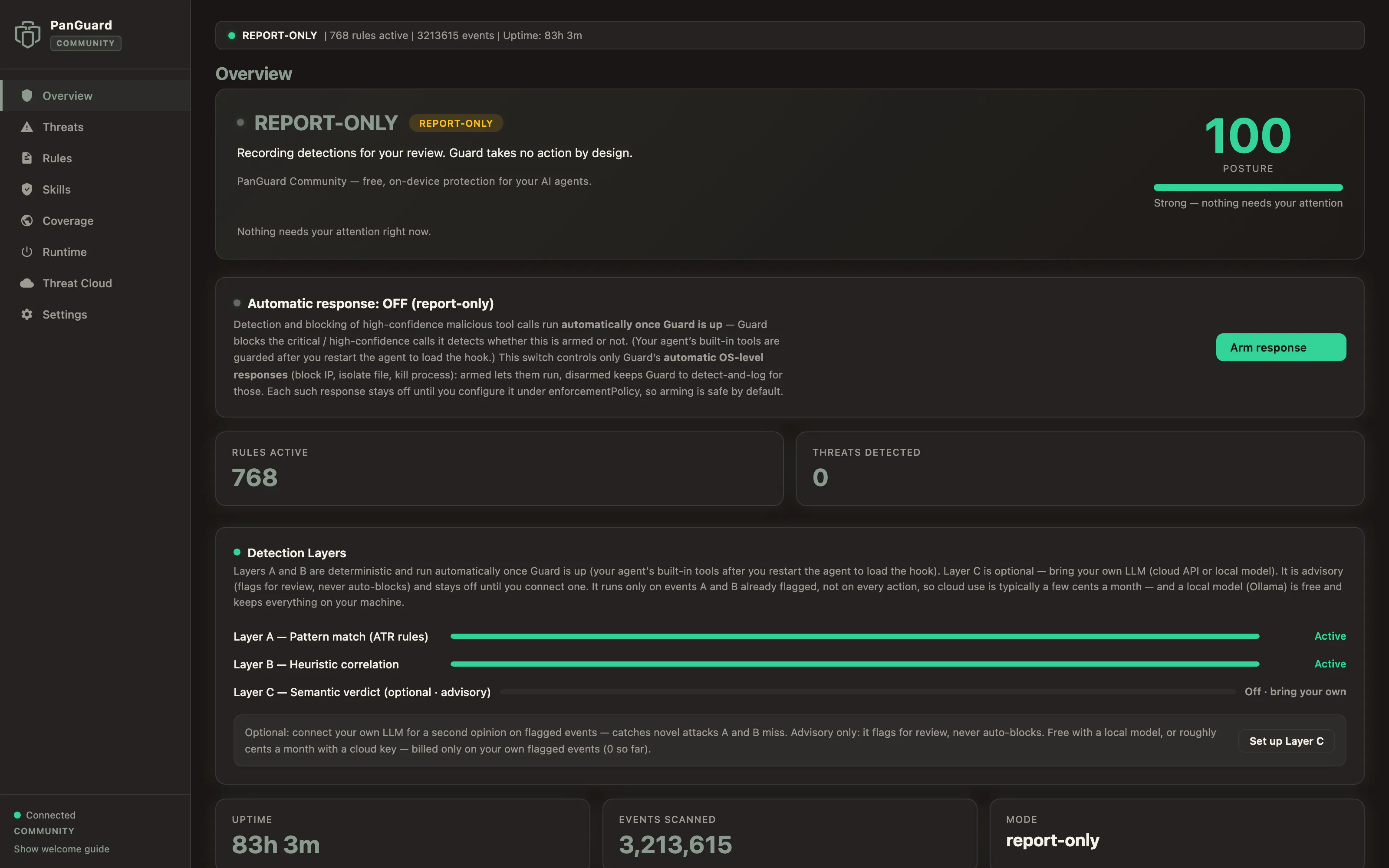The width and height of the screenshot is (1389, 868).
Task: Click the Overview page heading
Action: [253, 74]
